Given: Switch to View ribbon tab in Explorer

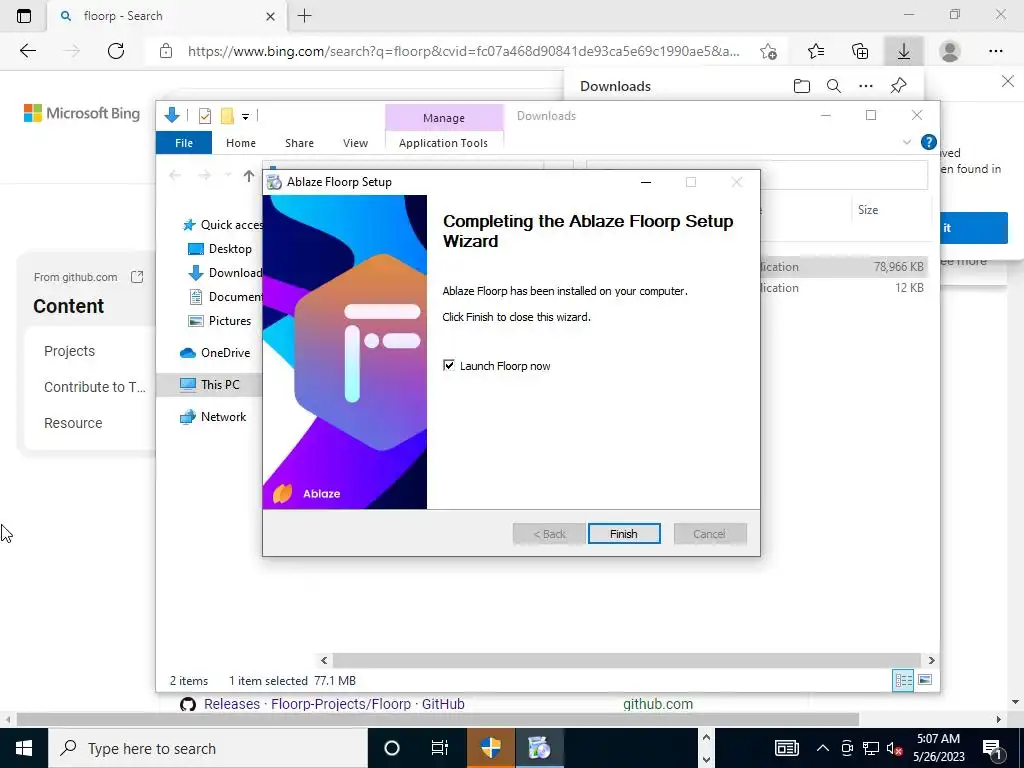Looking at the screenshot, I should 355,142.
